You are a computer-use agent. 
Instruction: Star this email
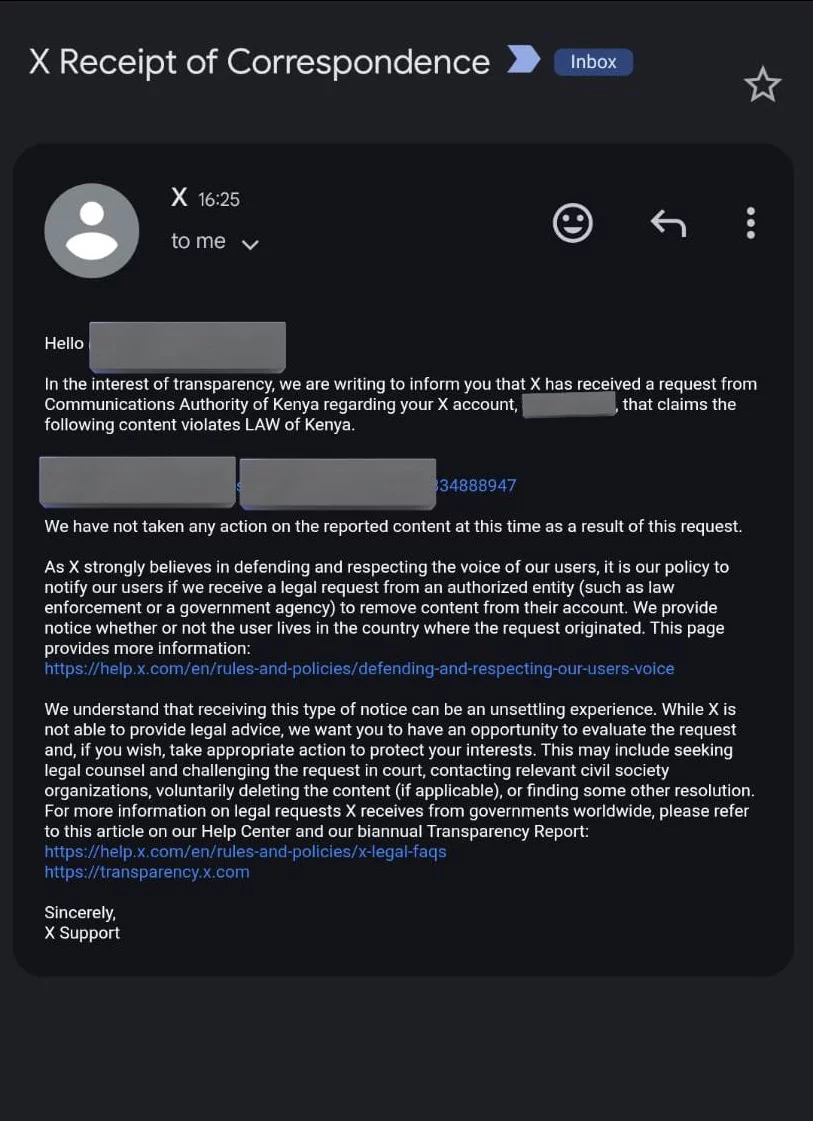[x=762, y=86]
